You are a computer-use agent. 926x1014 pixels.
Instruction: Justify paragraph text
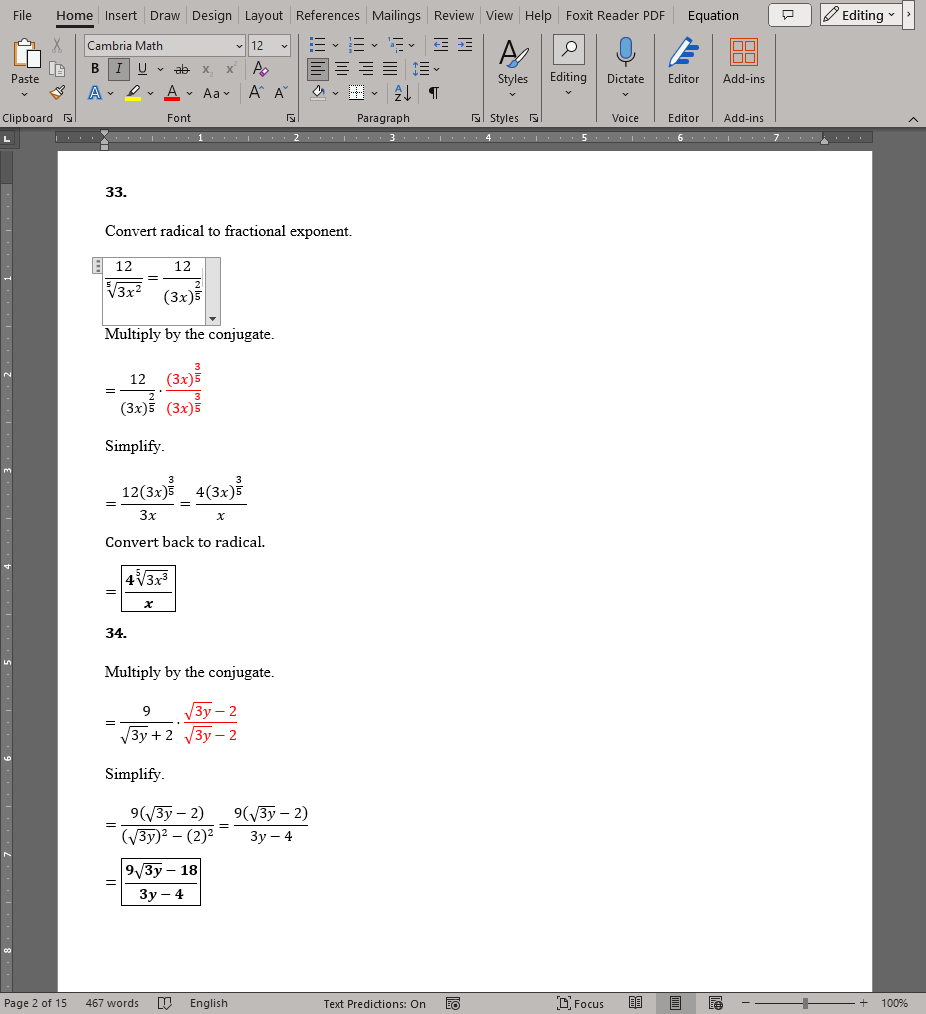pyautogui.click(x=390, y=69)
